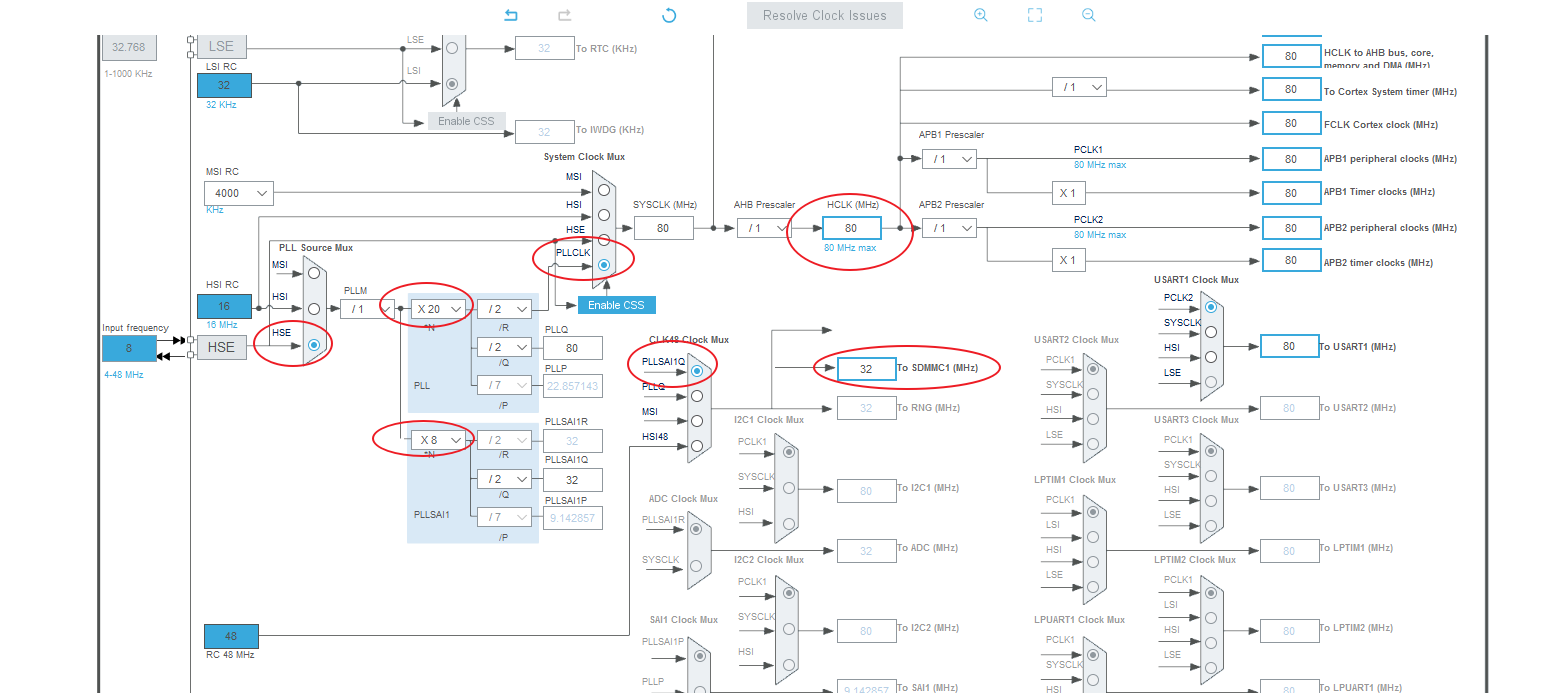Open the PLL X 20 multiplier dropdown
Viewport: 1552px width, 697px height.
439,309
